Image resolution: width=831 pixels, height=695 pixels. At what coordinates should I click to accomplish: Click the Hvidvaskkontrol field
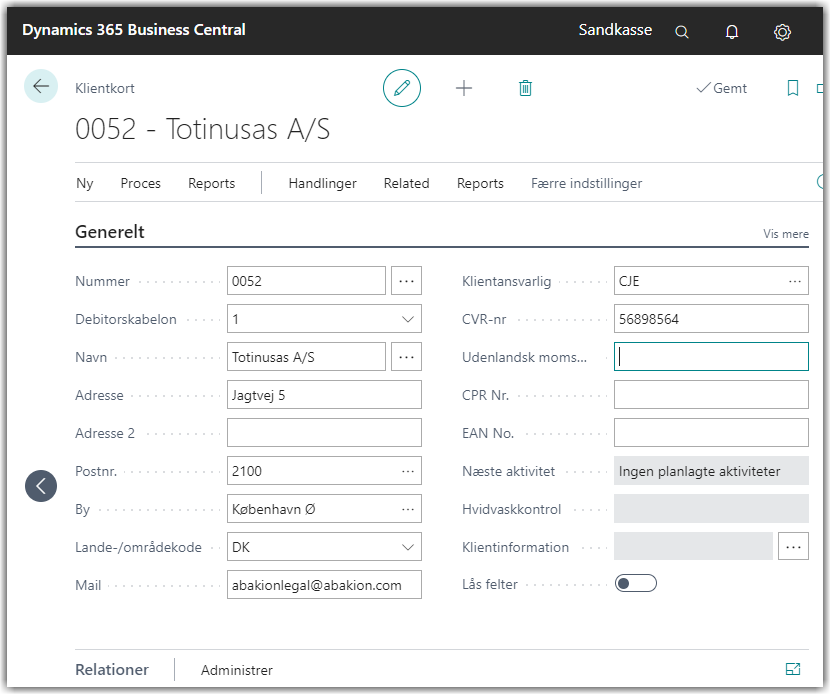pyautogui.click(x=711, y=509)
